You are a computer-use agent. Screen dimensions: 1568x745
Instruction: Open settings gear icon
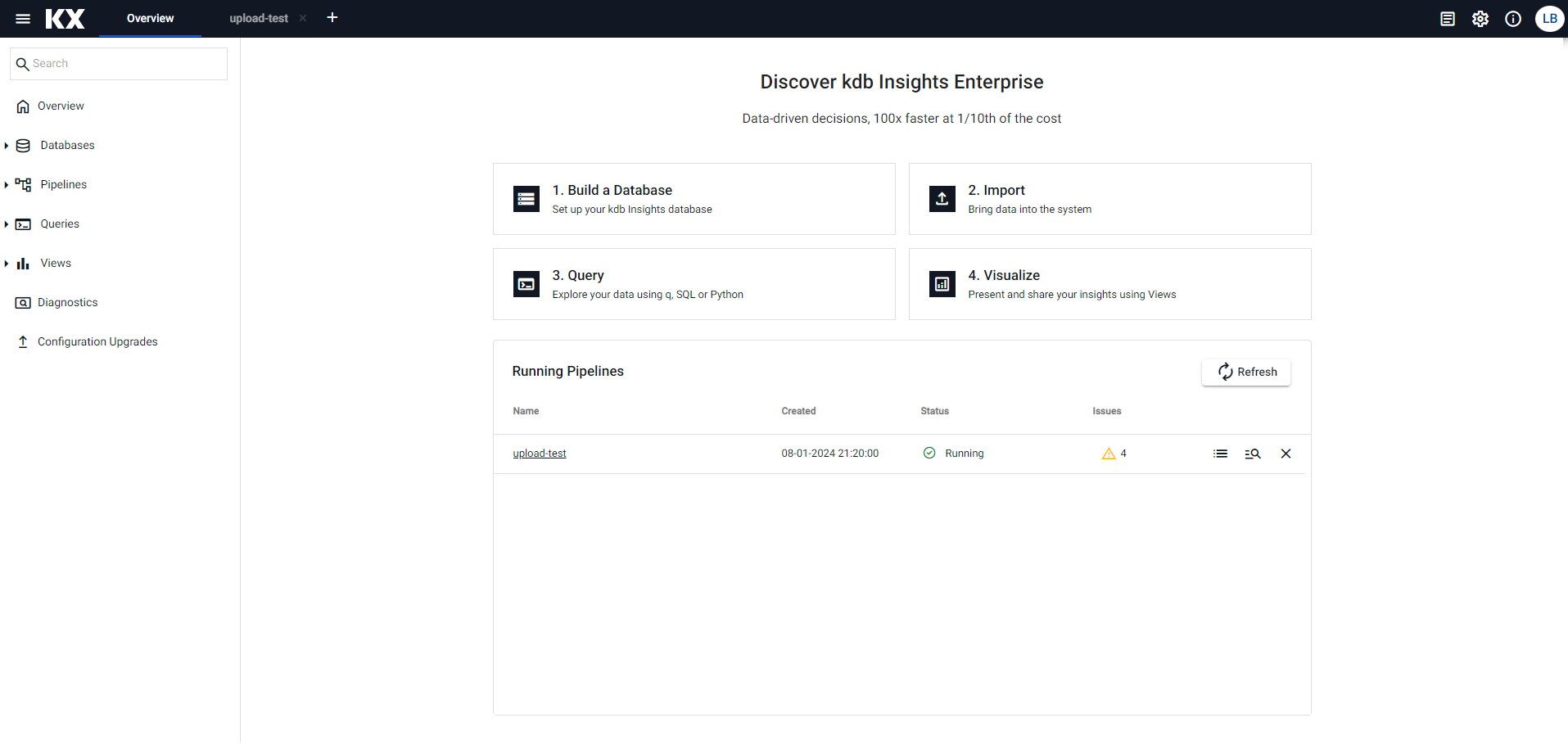[1480, 19]
